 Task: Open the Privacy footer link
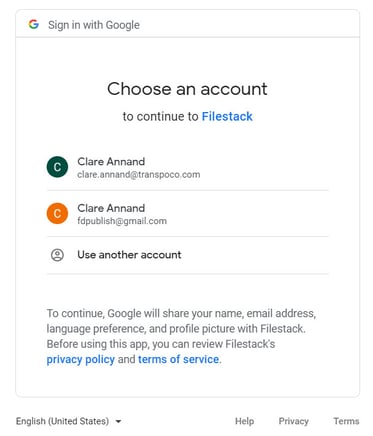[293, 421]
